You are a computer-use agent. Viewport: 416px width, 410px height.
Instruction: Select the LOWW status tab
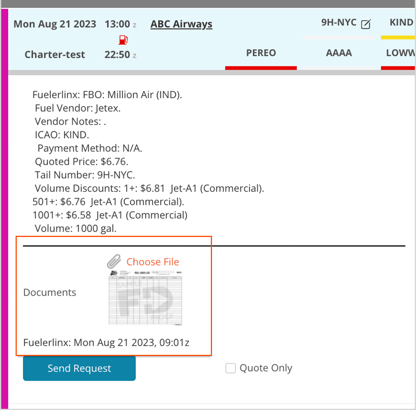click(399, 53)
